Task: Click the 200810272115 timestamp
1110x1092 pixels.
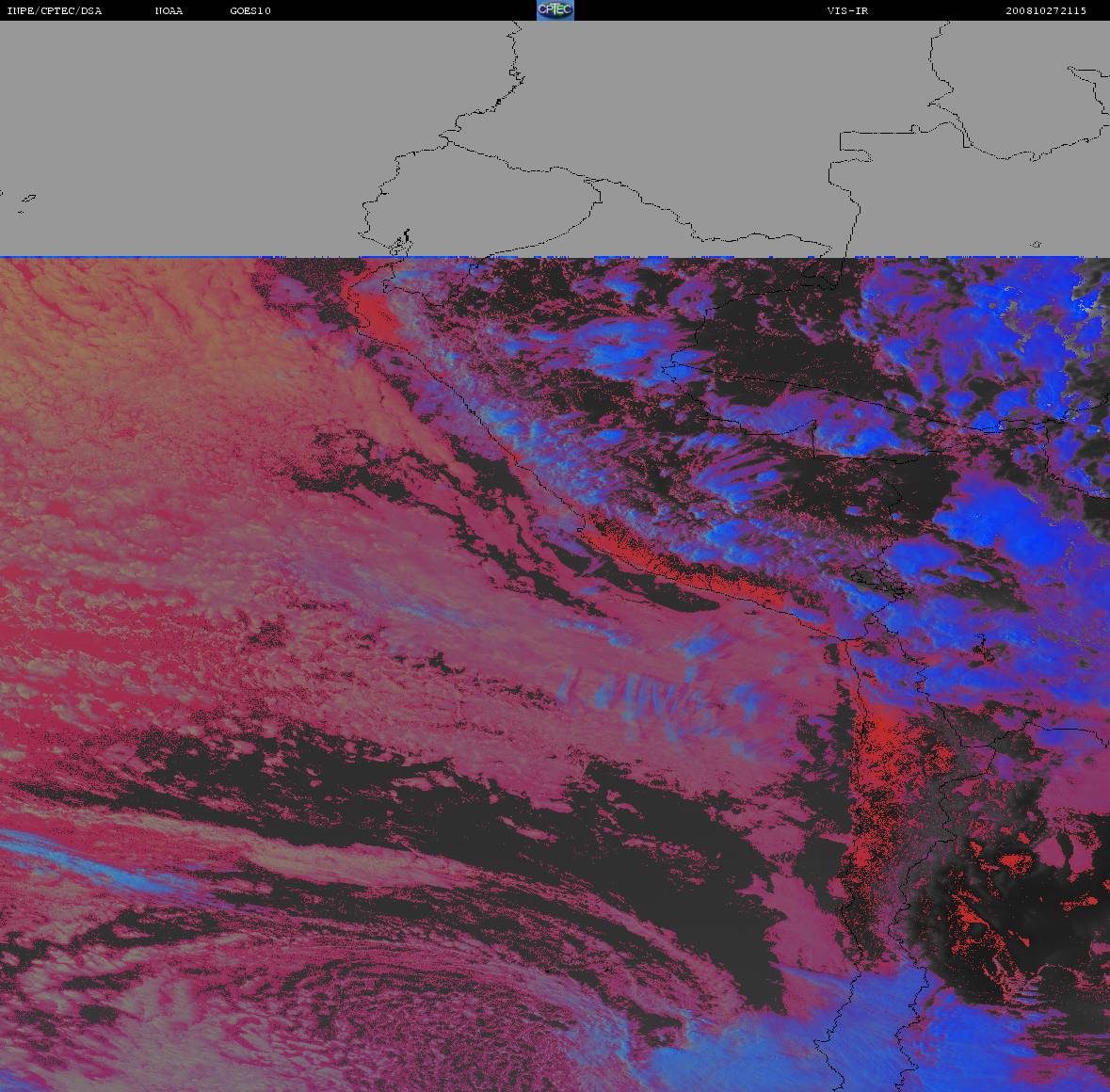Action: [1046, 10]
